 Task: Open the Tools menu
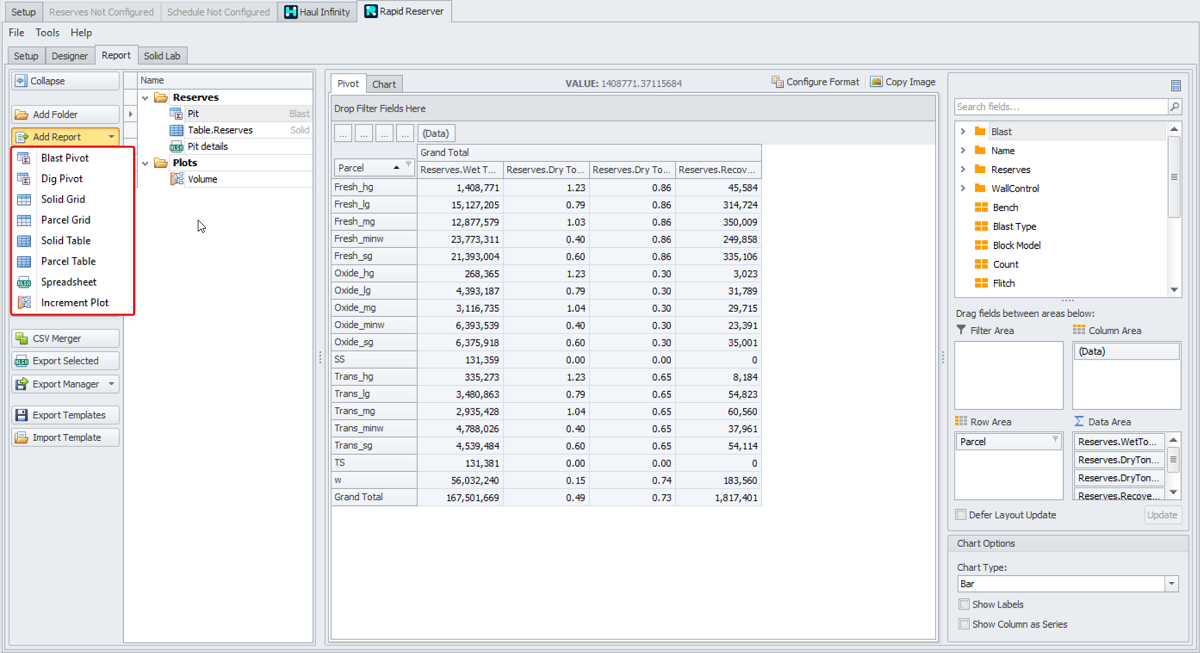[47, 33]
